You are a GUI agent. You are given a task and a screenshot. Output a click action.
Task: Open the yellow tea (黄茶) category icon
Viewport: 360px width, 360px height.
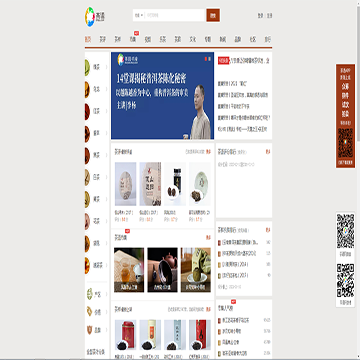[87, 199]
